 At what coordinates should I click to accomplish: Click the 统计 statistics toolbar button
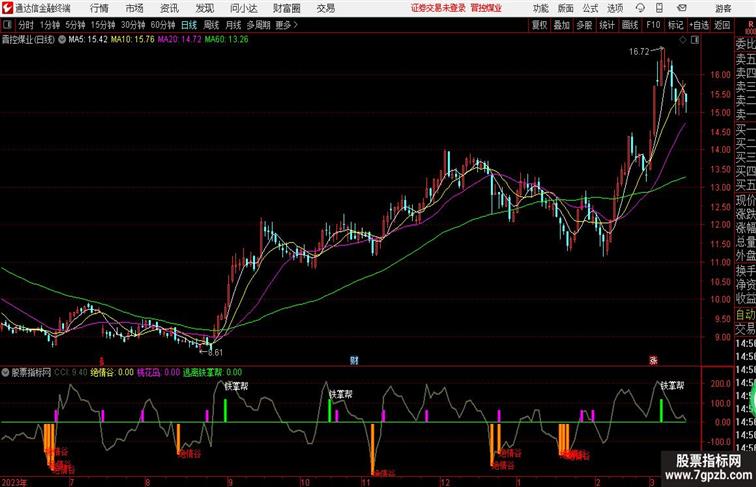607,25
